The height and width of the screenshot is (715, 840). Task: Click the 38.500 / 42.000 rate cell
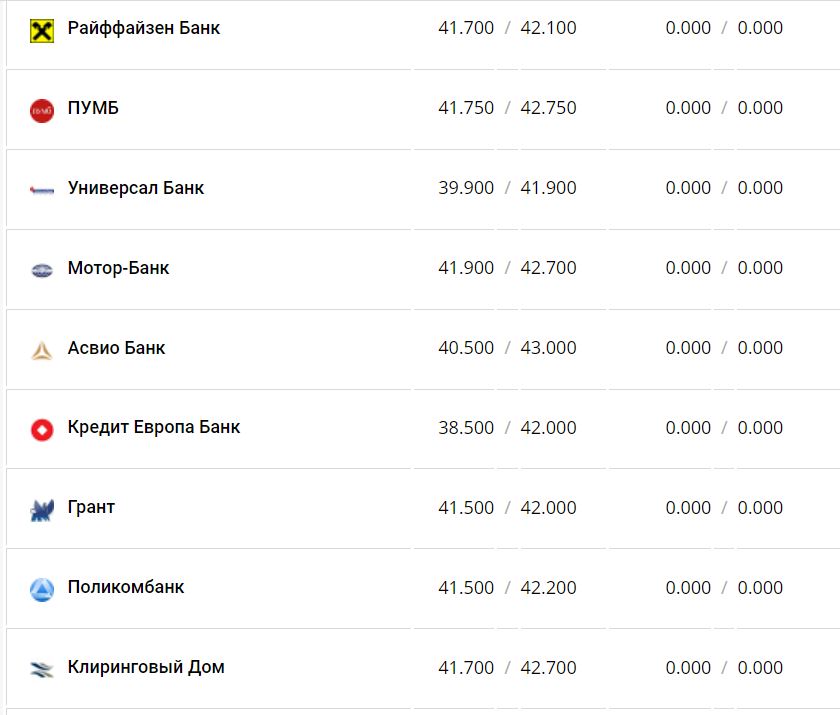(x=507, y=428)
